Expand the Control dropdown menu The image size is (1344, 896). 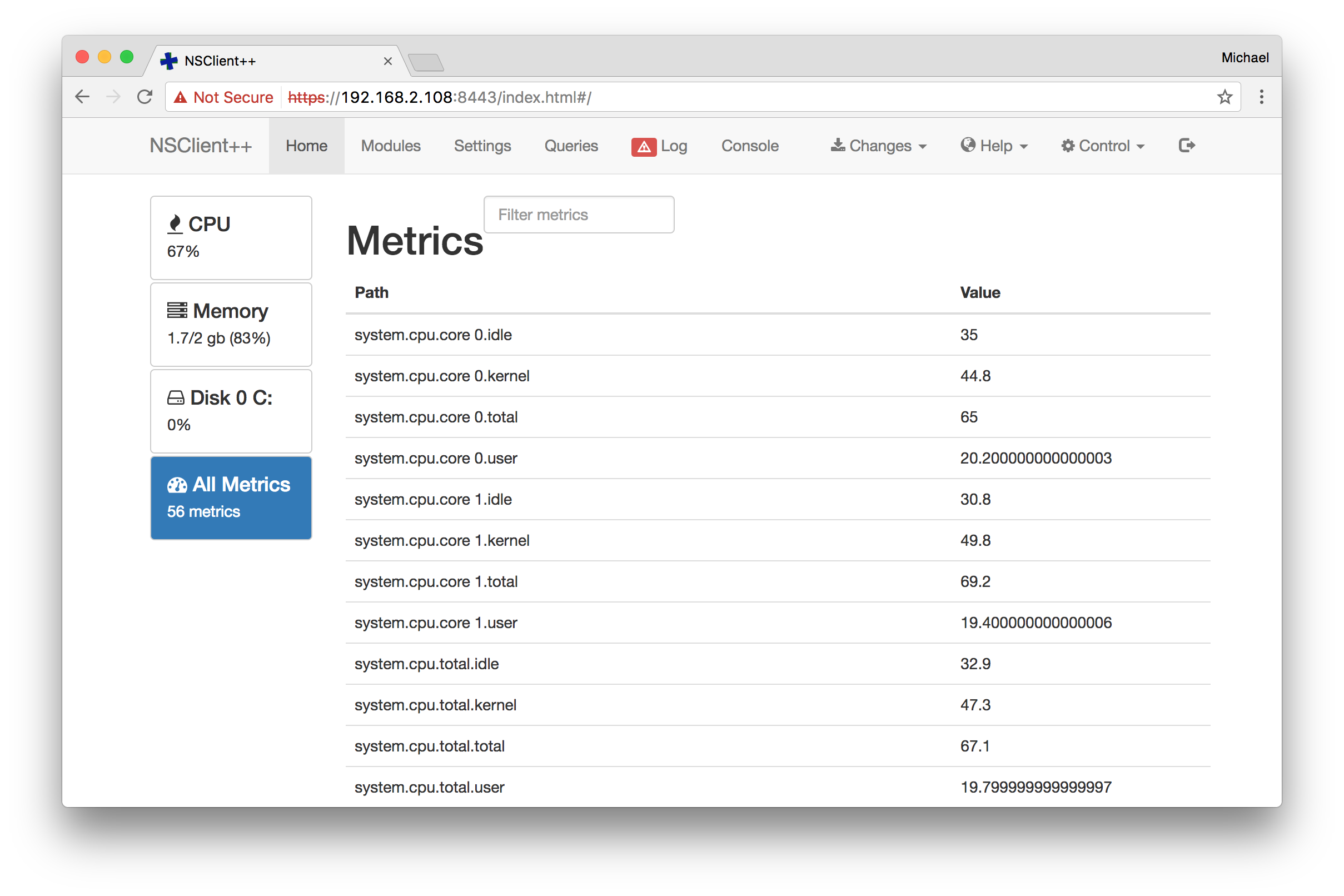click(1100, 146)
